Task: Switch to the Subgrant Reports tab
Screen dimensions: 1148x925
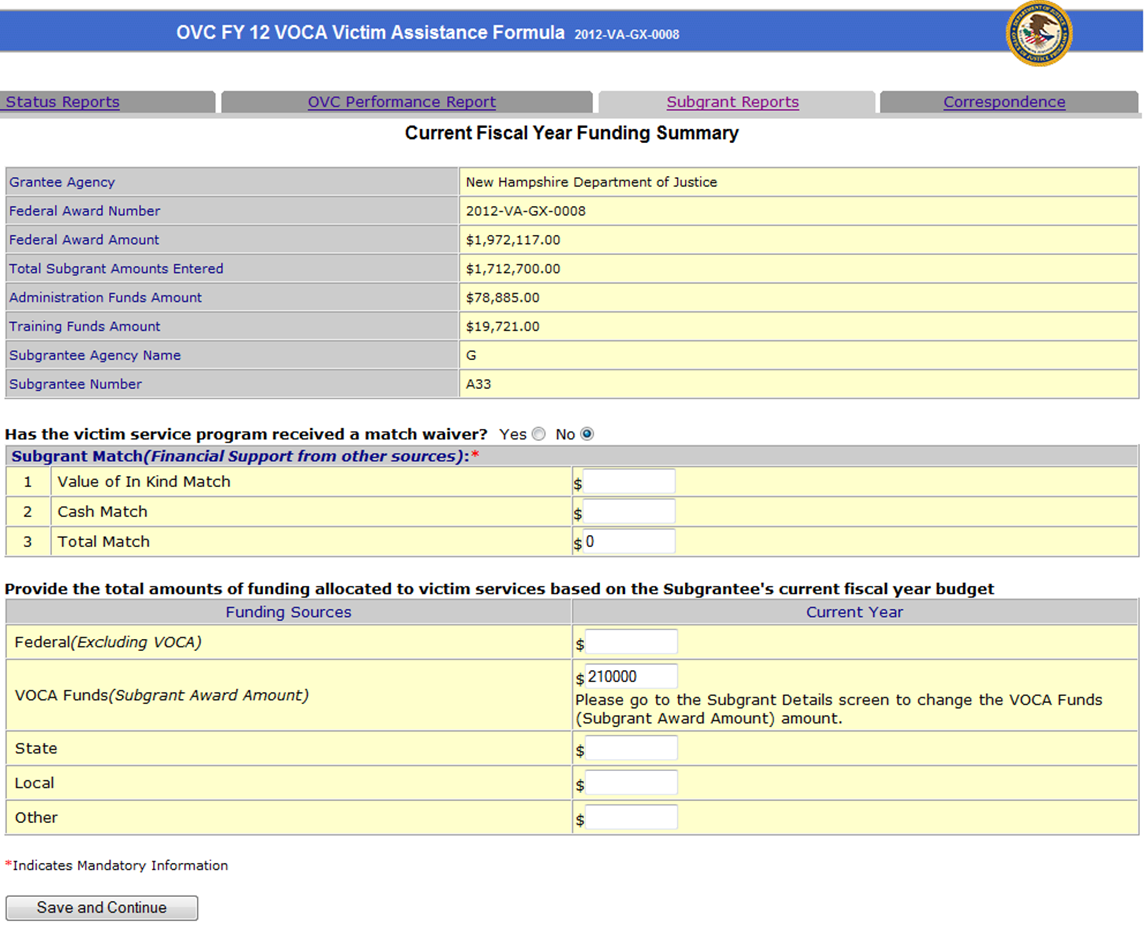Action: [x=732, y=102]
